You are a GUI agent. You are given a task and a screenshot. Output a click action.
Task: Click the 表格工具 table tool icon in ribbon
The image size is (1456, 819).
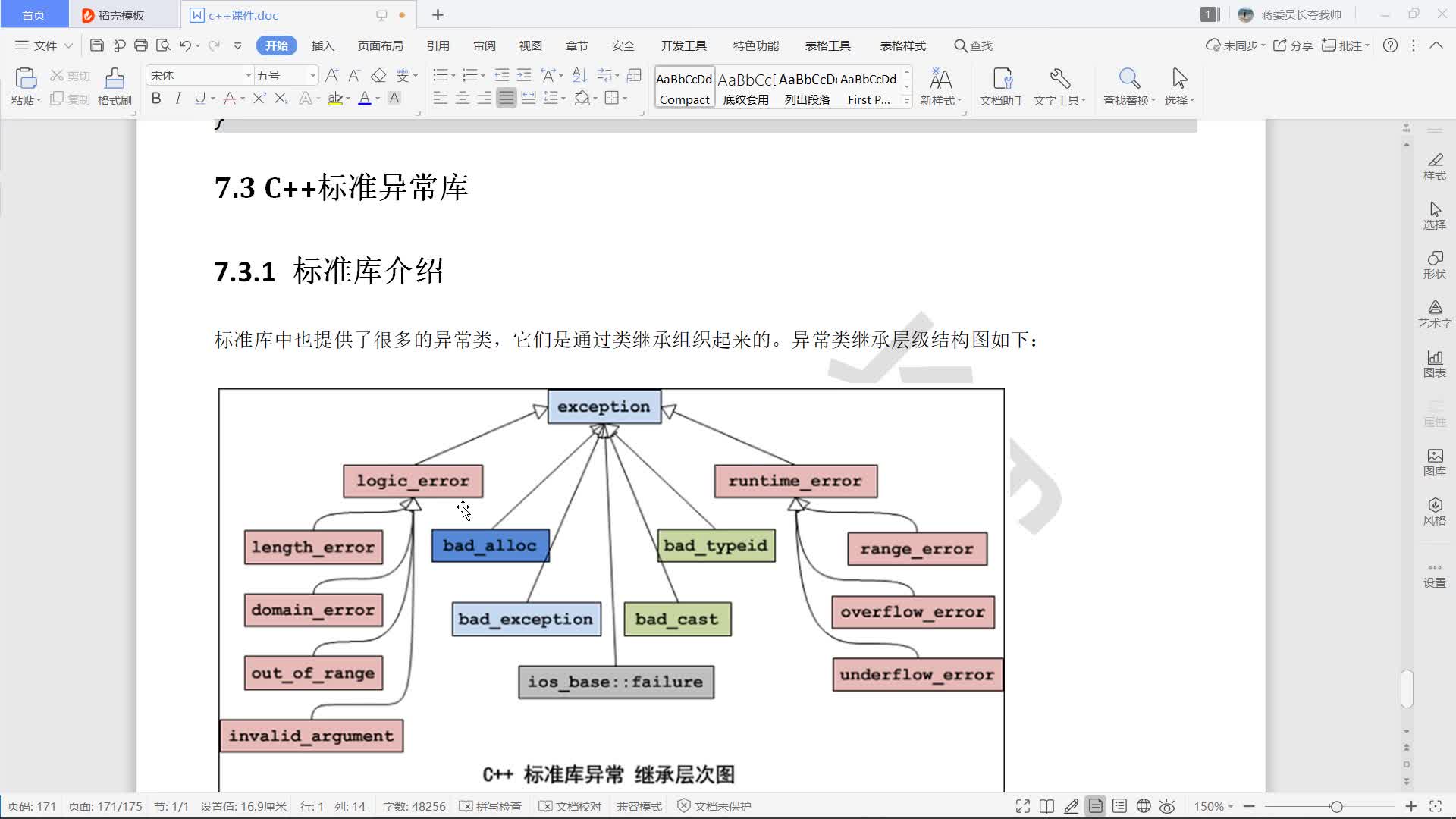(x=827, y=45)
